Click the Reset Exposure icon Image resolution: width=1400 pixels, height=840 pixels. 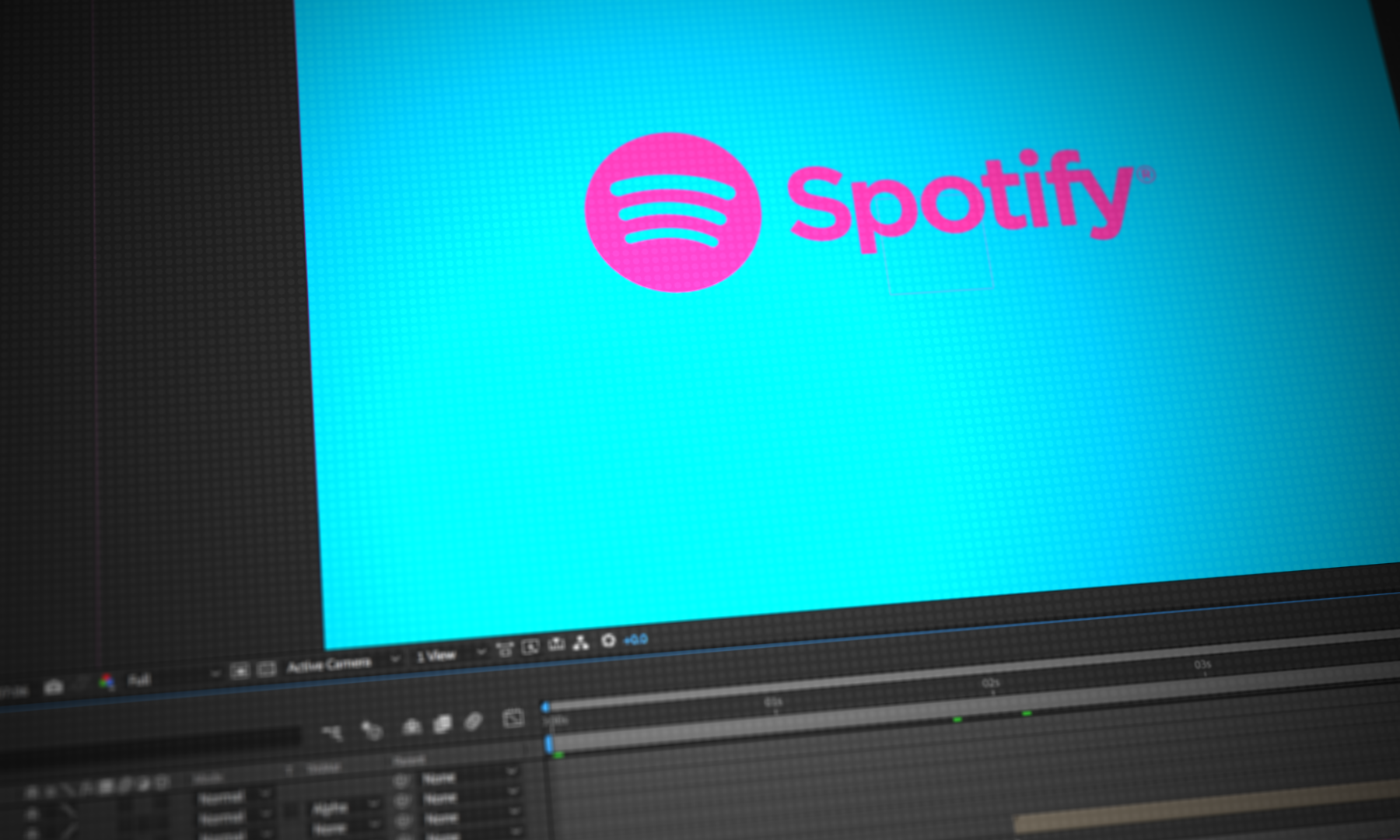[x=608, y=640]
